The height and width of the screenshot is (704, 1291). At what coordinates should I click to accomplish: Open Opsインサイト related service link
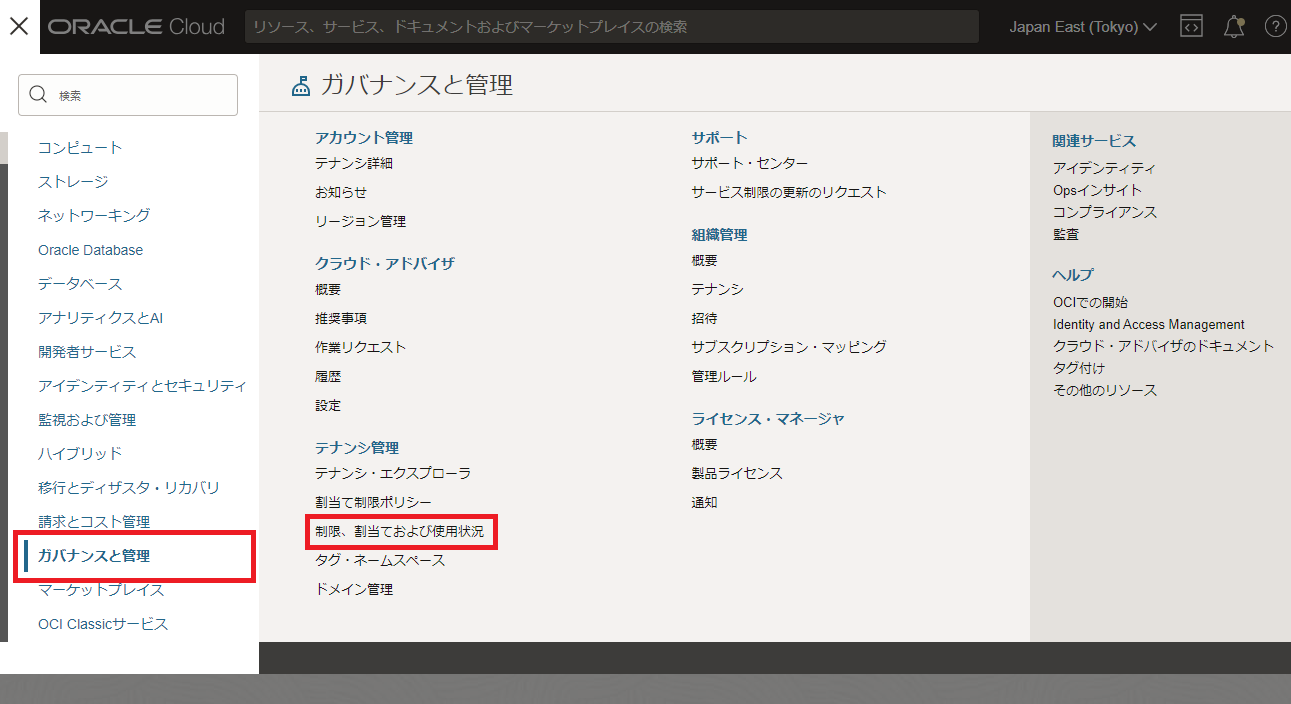pyautogui.click(x=1096, y=190)
